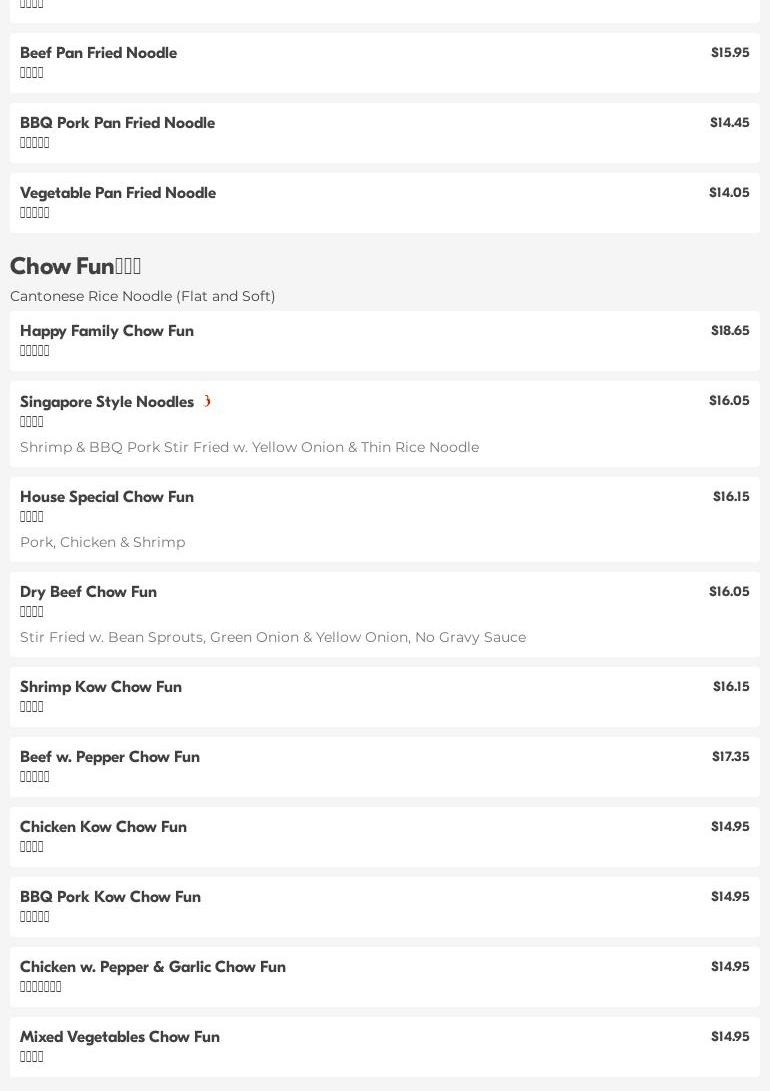Open Beef w. Pepper Chow Fun
Screen dimensions: 770x1091
pos(385,767)
